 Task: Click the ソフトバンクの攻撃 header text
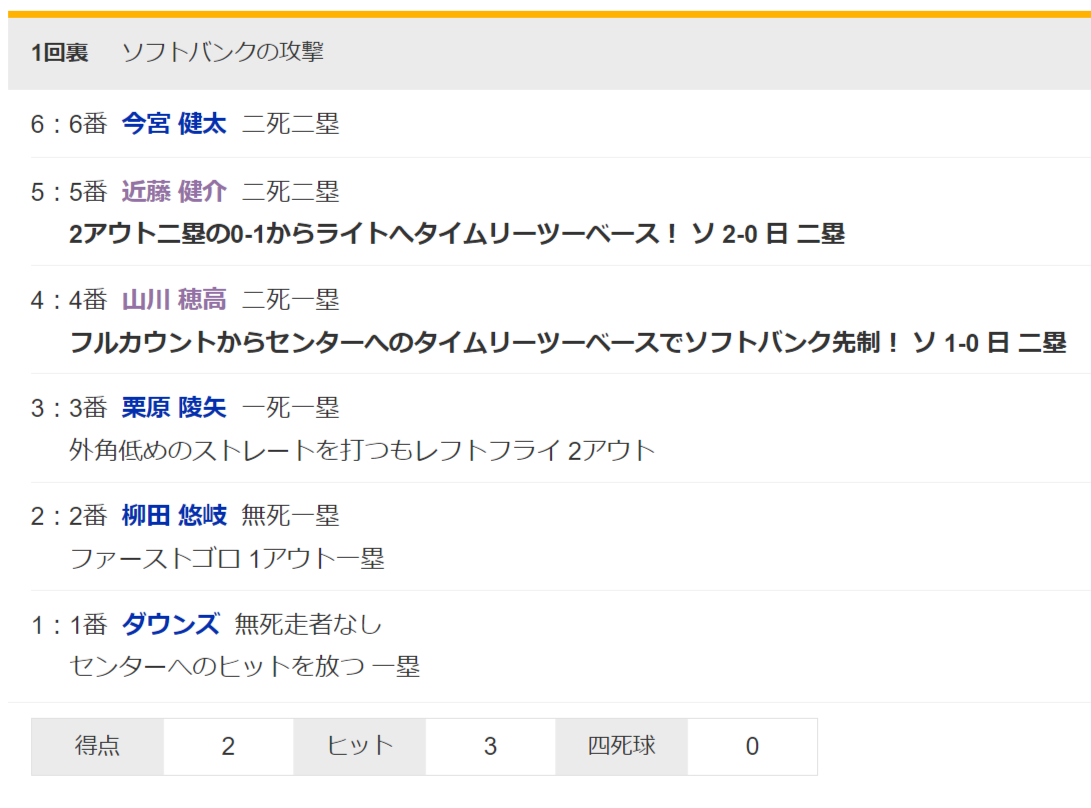pyautogui.click(x=223, y=52)
